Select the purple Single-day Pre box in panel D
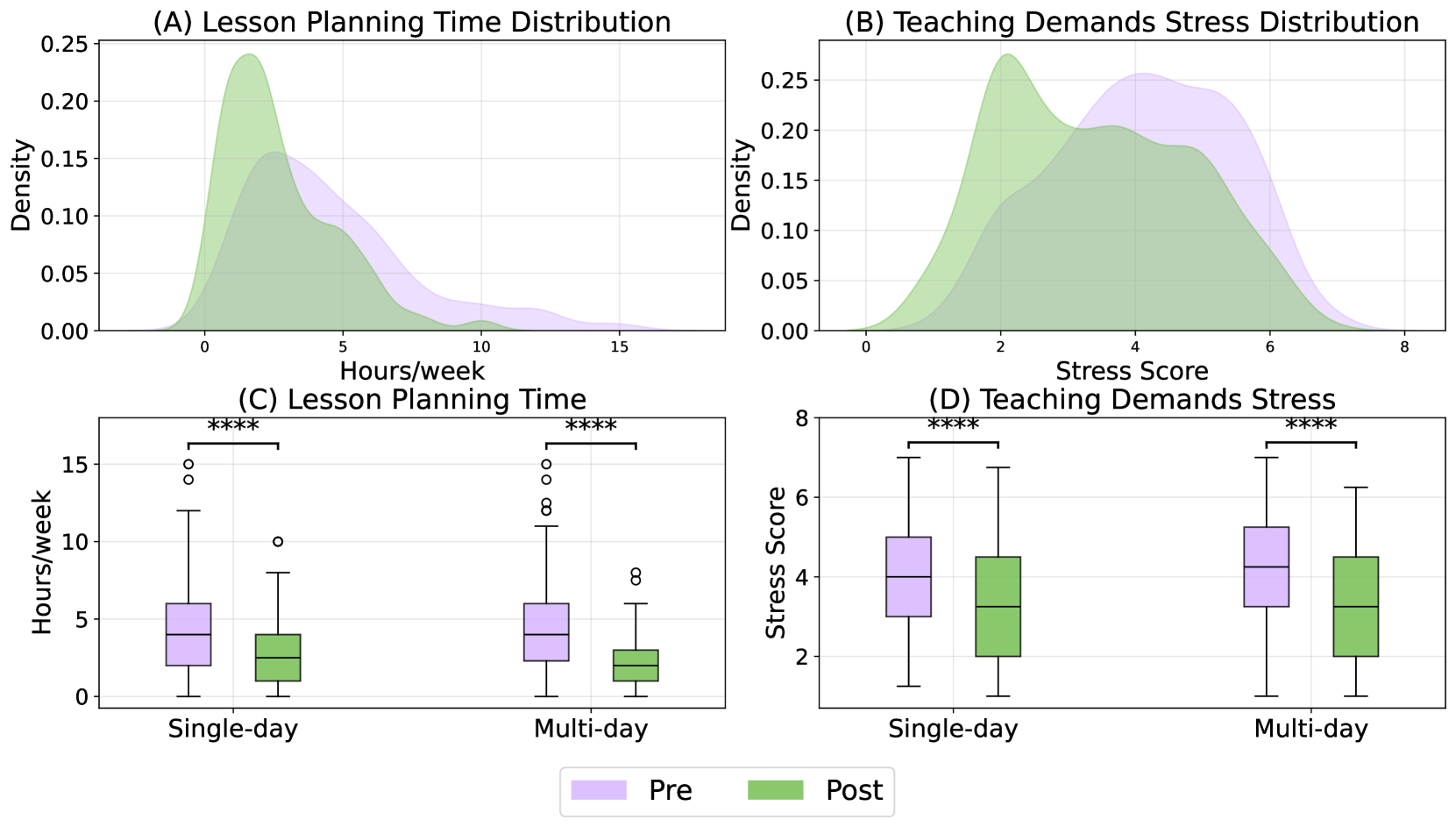1456x827 pixels. [908, 576]
